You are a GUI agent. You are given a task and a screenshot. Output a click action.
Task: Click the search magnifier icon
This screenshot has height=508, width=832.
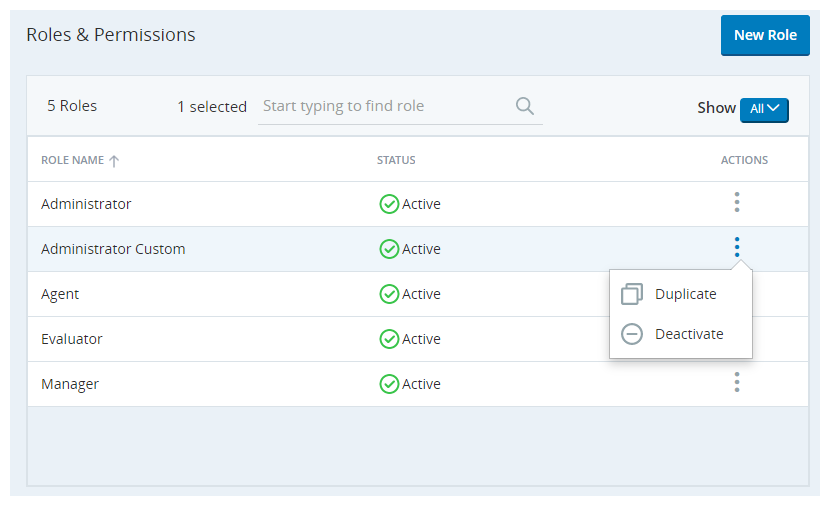tap(524, 106)
